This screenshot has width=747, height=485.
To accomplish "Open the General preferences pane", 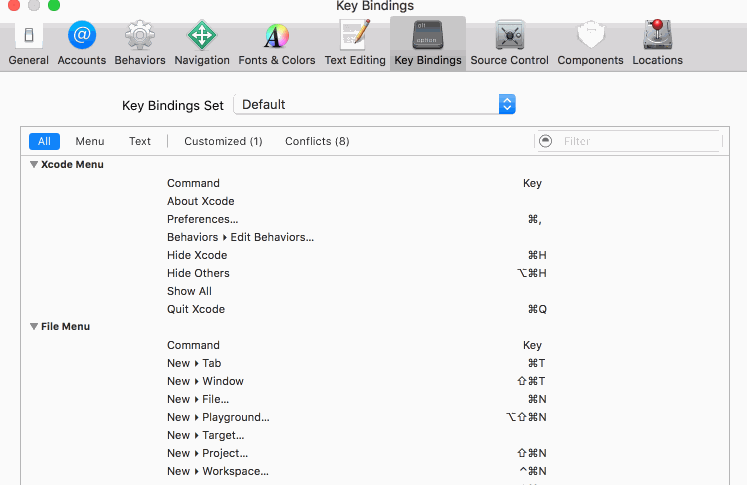I will pos(28,44).
